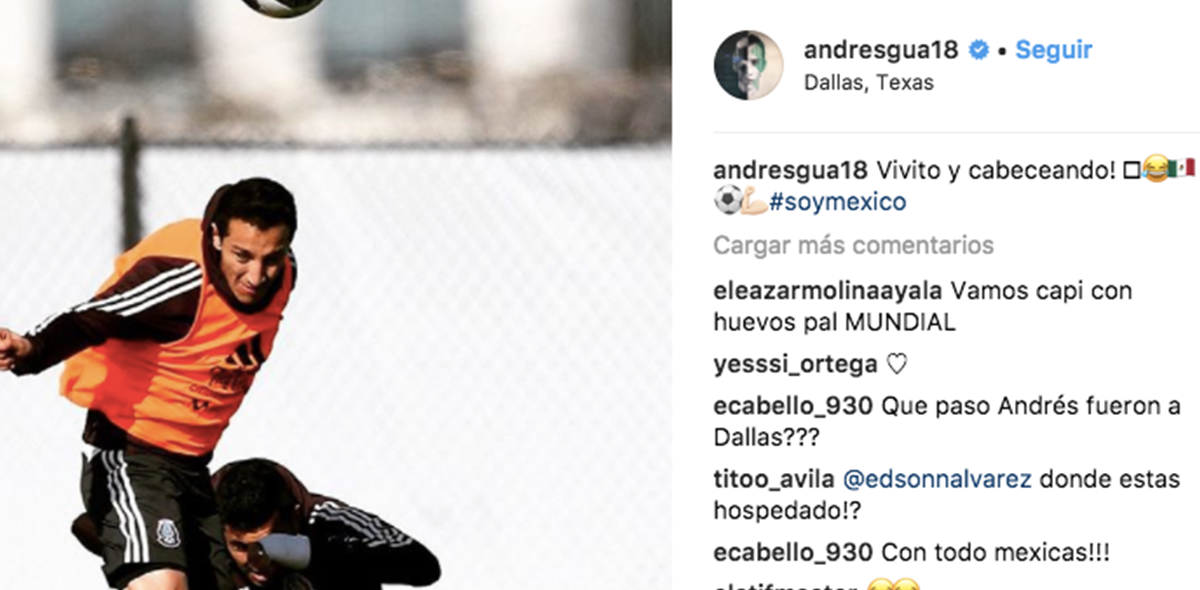View titoo_avila commenter profile
The height and width of the screenshot is (590, 1200).
[x=775, y=479]
